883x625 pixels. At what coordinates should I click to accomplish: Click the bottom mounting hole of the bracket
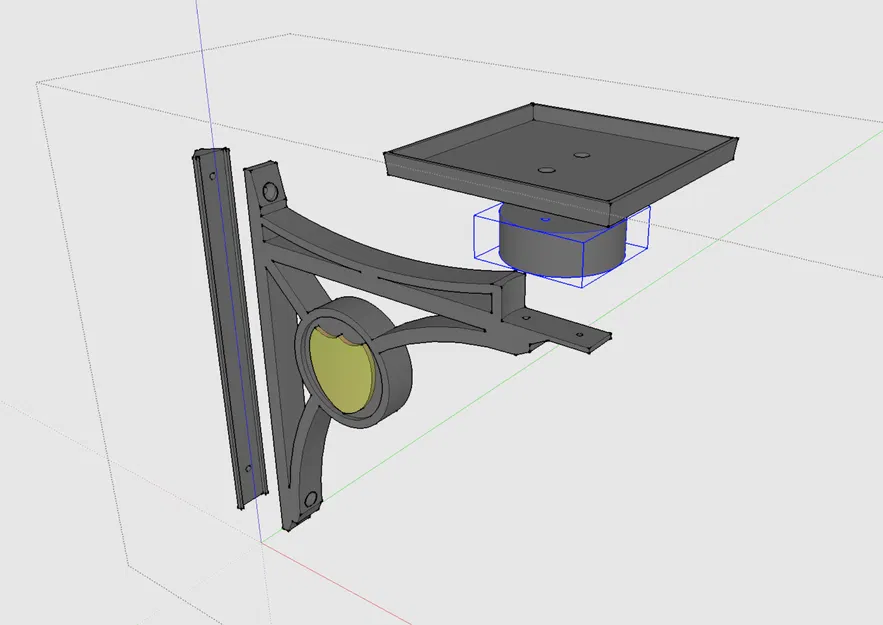point(310,499)
